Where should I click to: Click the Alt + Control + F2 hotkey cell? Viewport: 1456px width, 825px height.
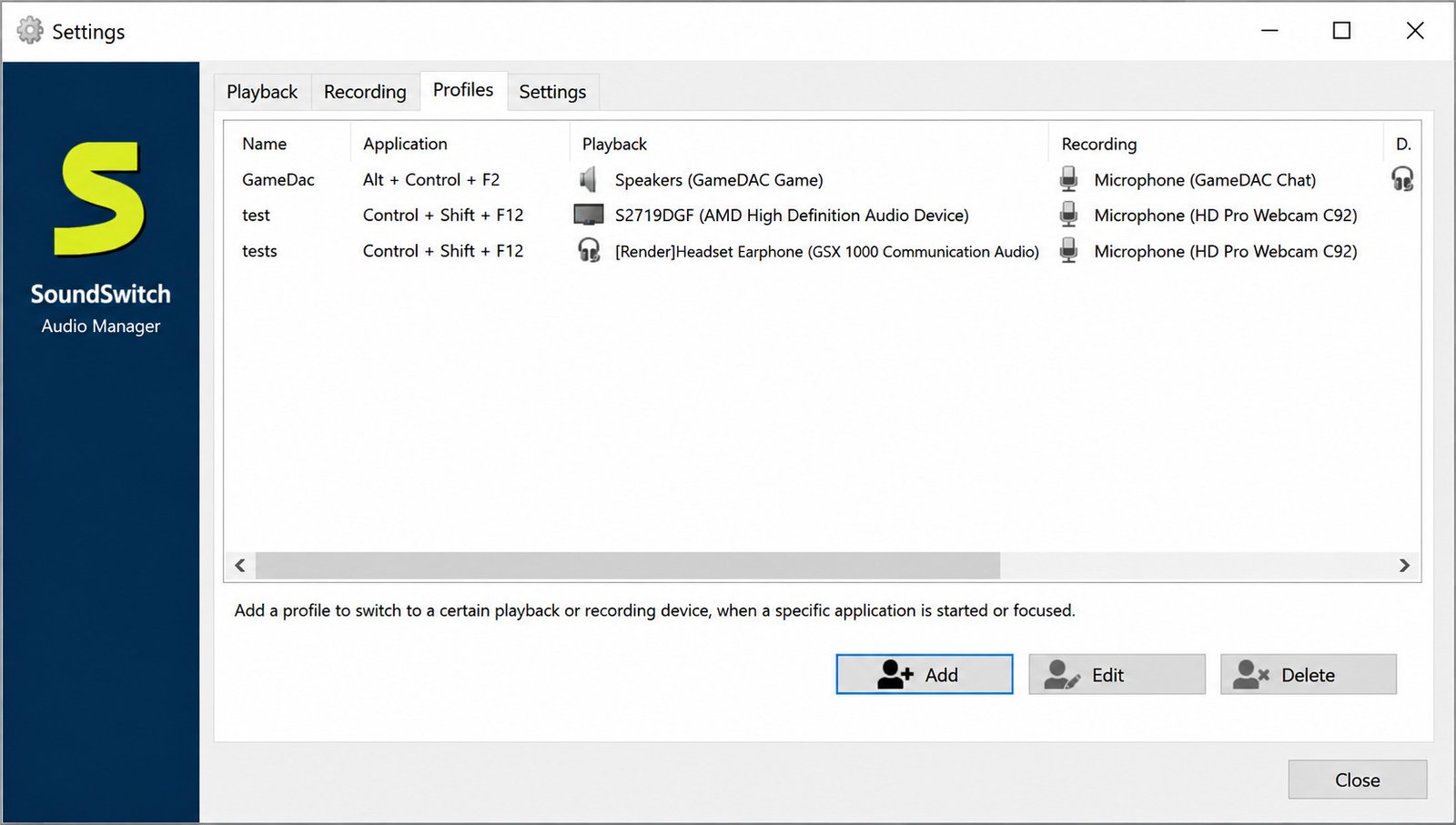pyautogui.click(x=431, y=180)
